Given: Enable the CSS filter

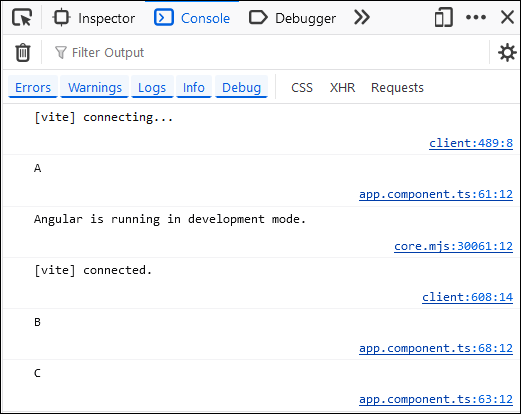Looking at the screenshot, I should [302, 88].
